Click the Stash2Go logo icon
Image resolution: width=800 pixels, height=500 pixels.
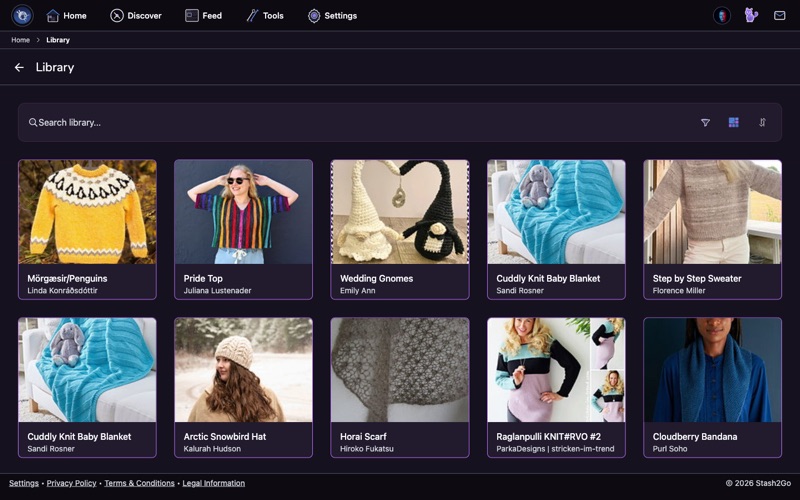22,15
